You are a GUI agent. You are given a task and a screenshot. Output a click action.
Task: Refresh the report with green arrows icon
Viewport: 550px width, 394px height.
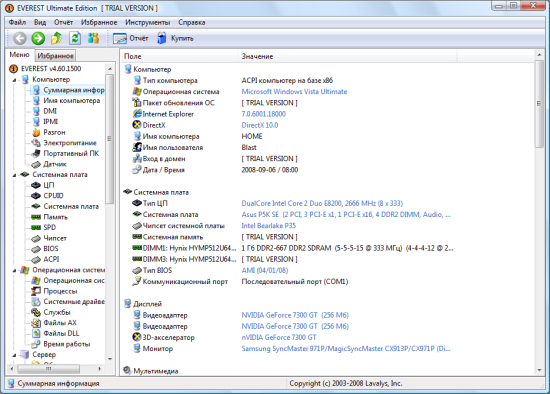tap(75, 38)
